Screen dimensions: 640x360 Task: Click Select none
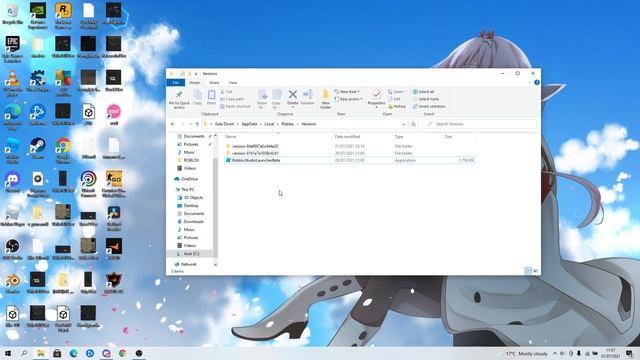(x=426, y=99)
